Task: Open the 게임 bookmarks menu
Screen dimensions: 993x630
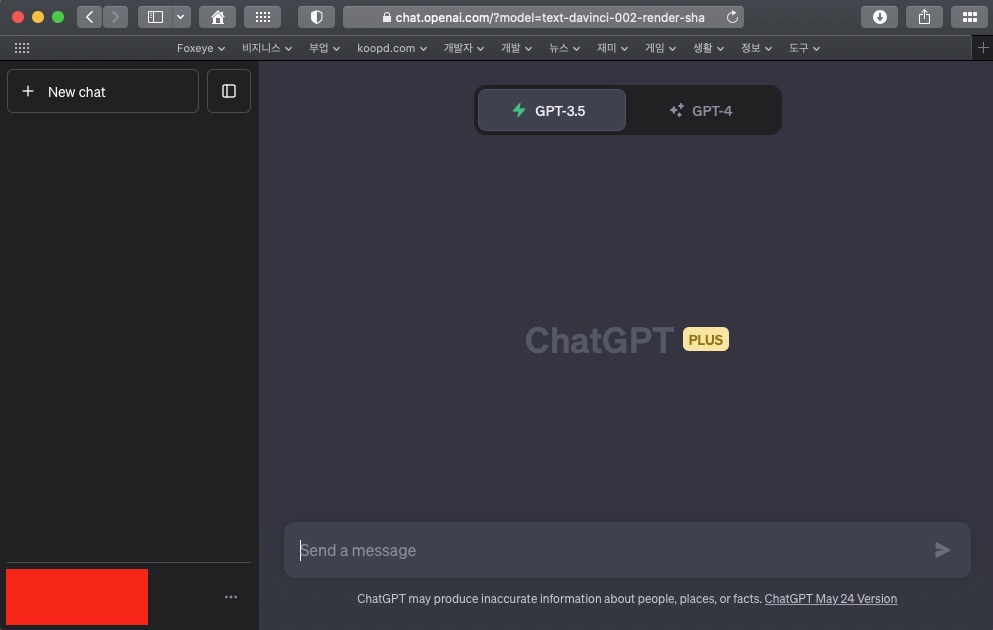Action: 661,48
